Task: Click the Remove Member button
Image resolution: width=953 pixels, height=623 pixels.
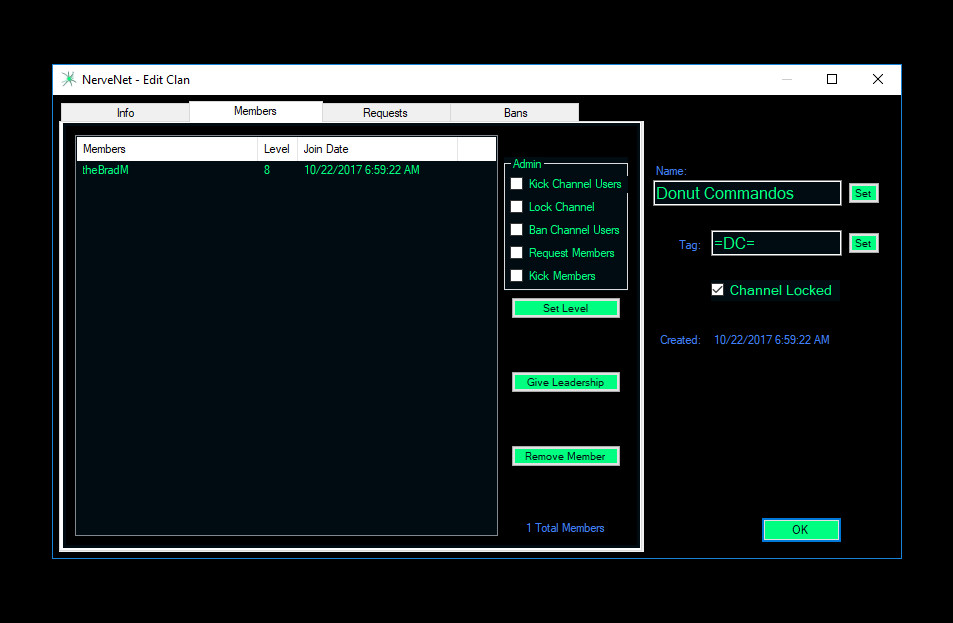Action: (x=565, y=456)
